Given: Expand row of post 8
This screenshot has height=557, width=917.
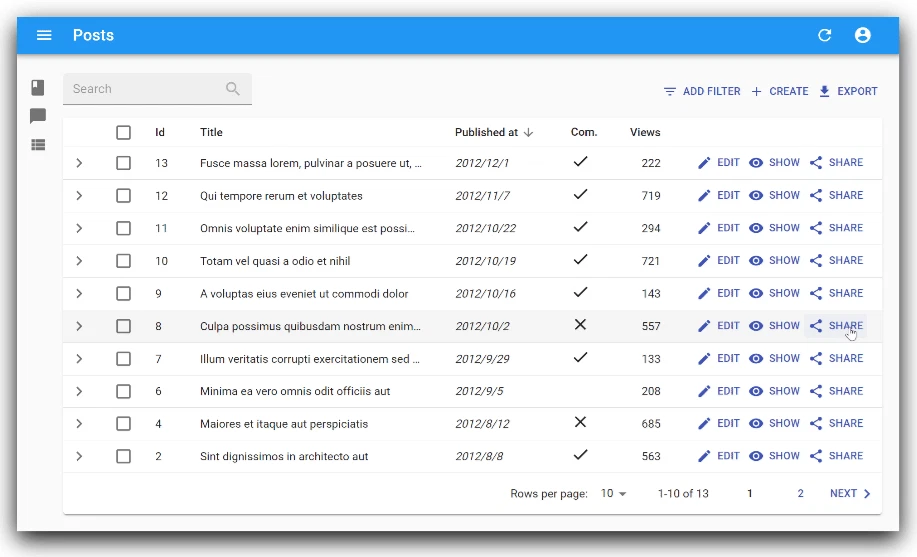Looking at the screenshot, I should (x=79, y=326).
